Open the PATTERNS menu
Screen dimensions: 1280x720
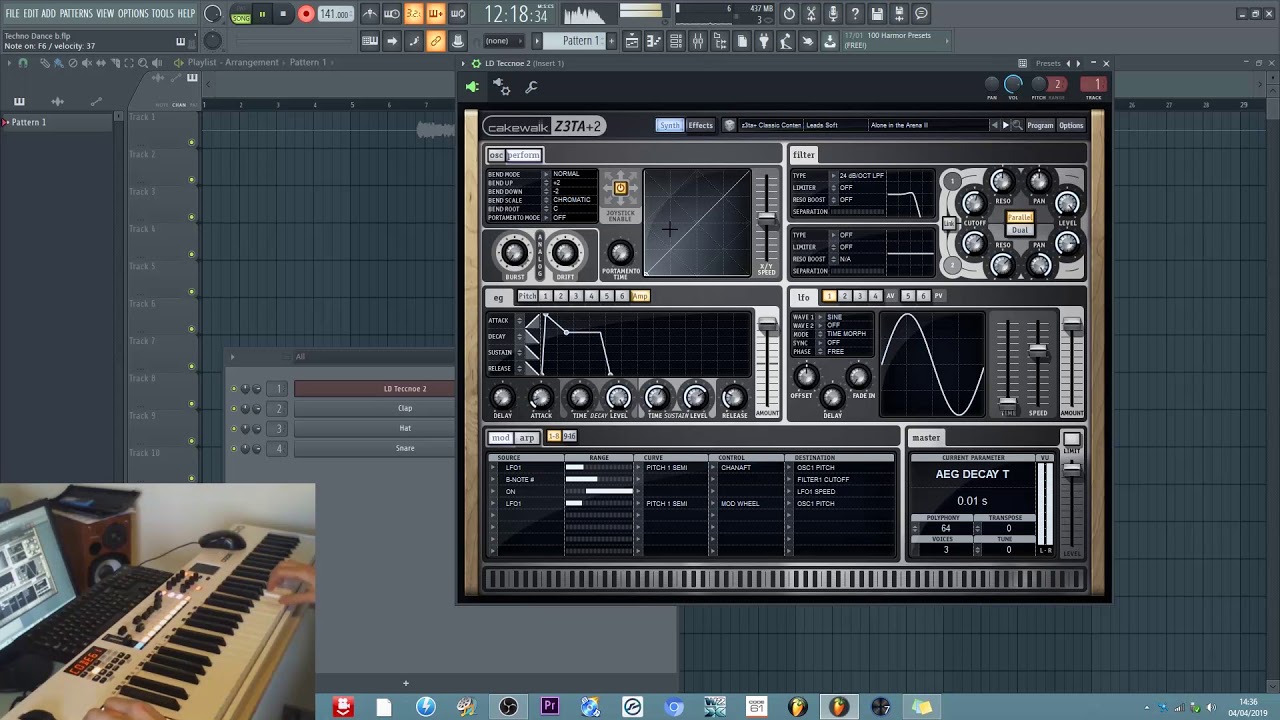76,13
